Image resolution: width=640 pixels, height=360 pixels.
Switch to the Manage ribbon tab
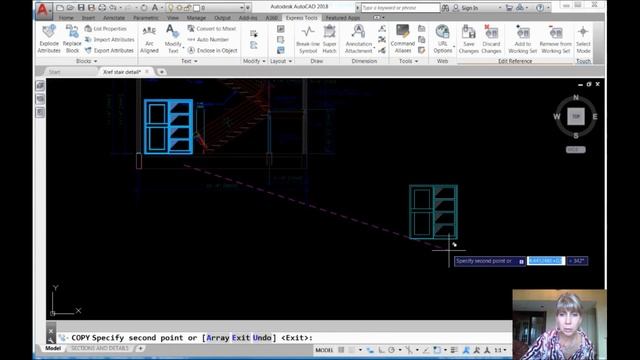tap(196, 18)
